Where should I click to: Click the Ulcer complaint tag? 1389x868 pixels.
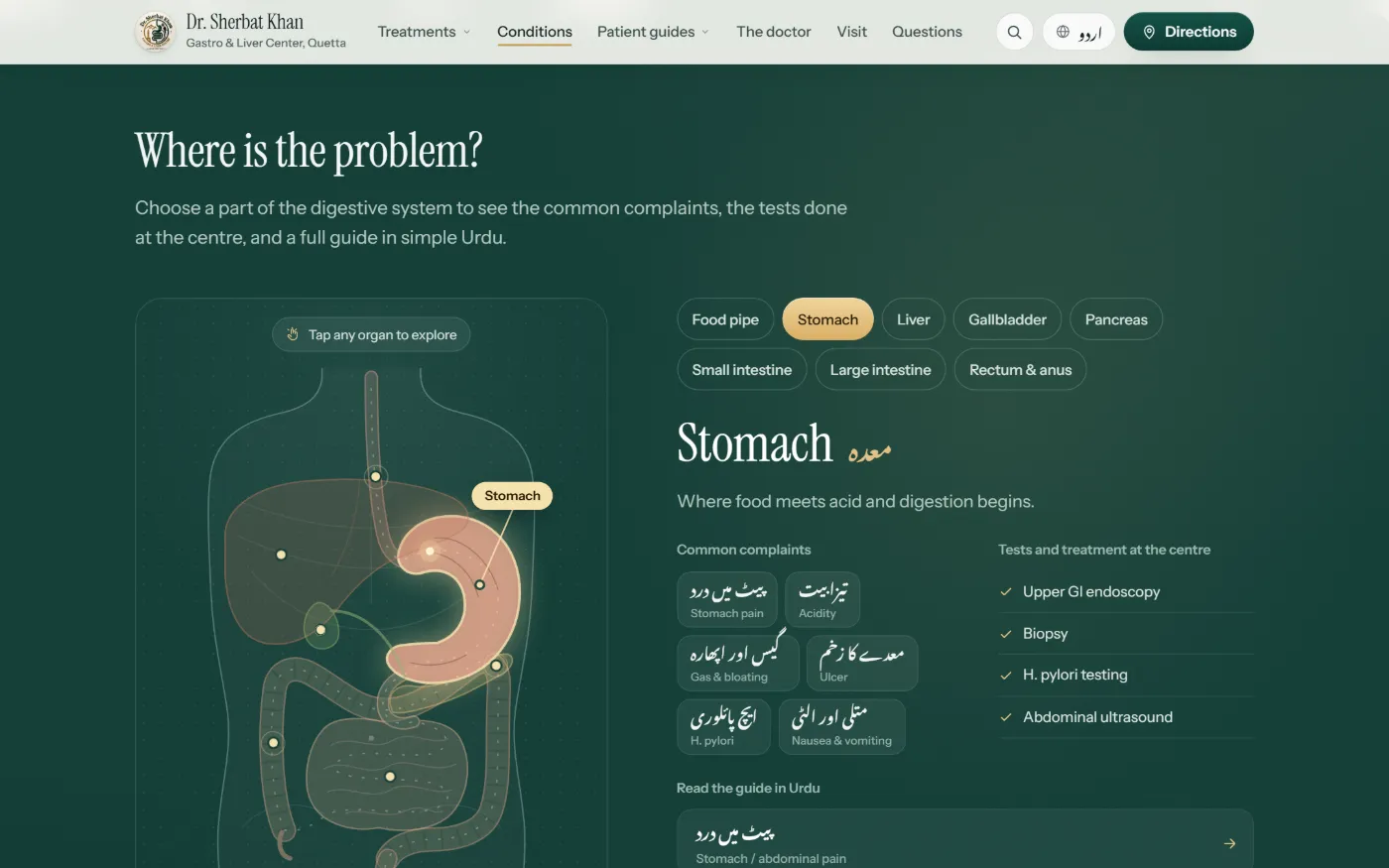862,663
